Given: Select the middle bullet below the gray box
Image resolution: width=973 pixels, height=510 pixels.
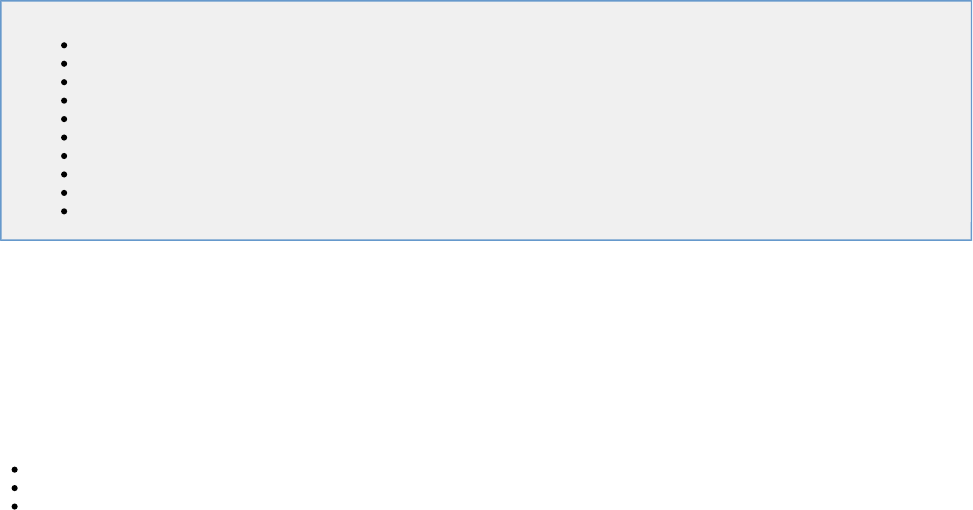Looking at the screenshot, I should [x=15, y=488].
